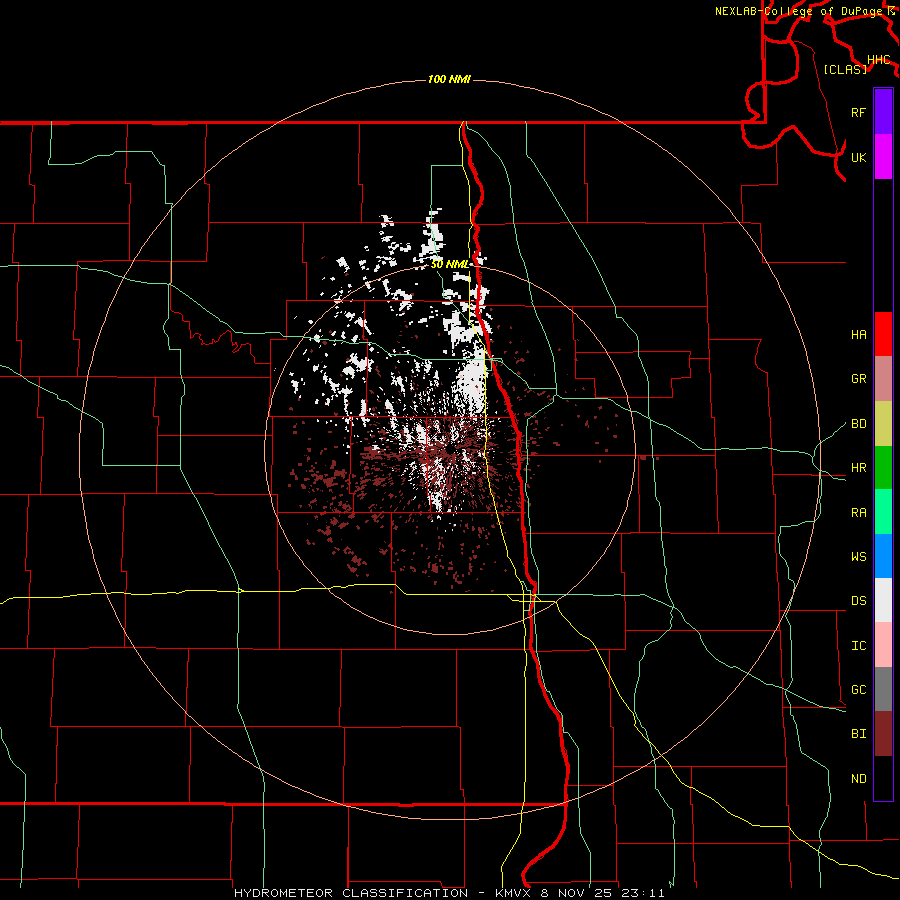Click the 'BD' legend label
Image resolution: width=900 pixels, height=900 pixels.
coord(858,424)
